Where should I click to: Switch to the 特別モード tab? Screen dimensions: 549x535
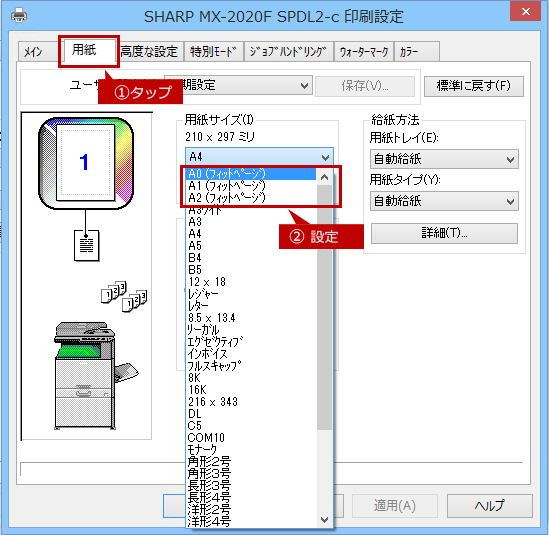(214, 52)
